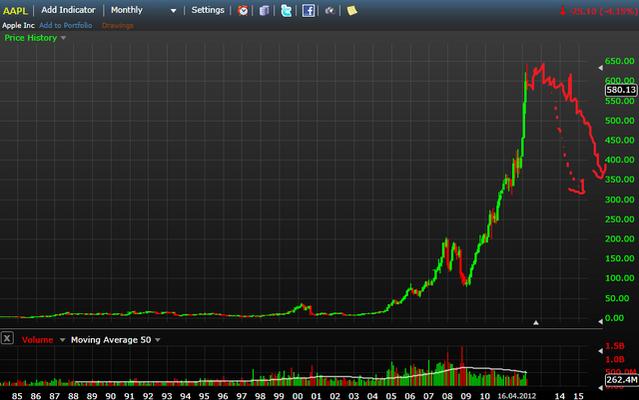Click the 1.0B volume axis label
This screenshot has height=400, width=639.
pos(615,359)
